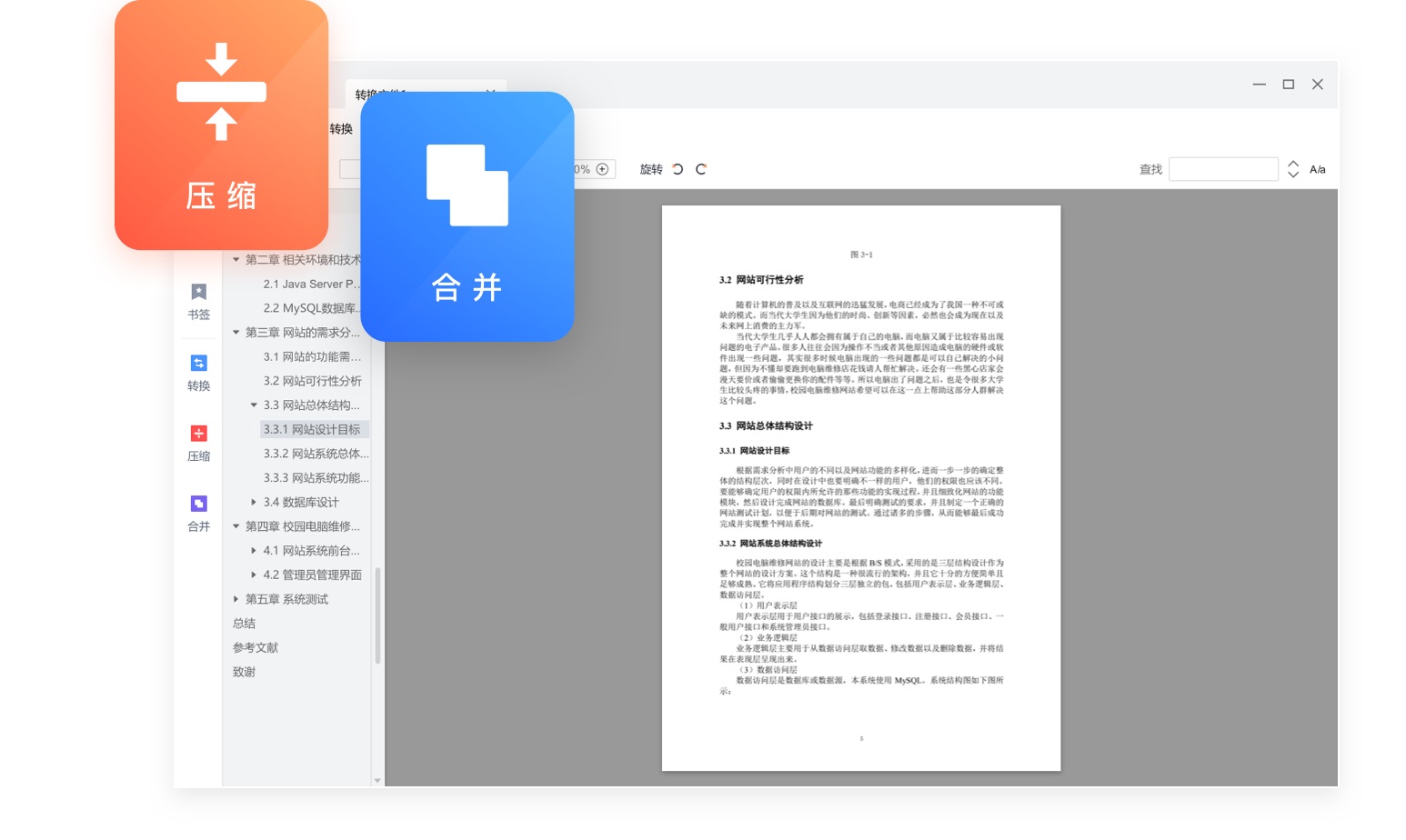The height and width of the screenshot is (840, 1406).
Task: Click the search next-match down arrow
Action: pos(1292,175)
